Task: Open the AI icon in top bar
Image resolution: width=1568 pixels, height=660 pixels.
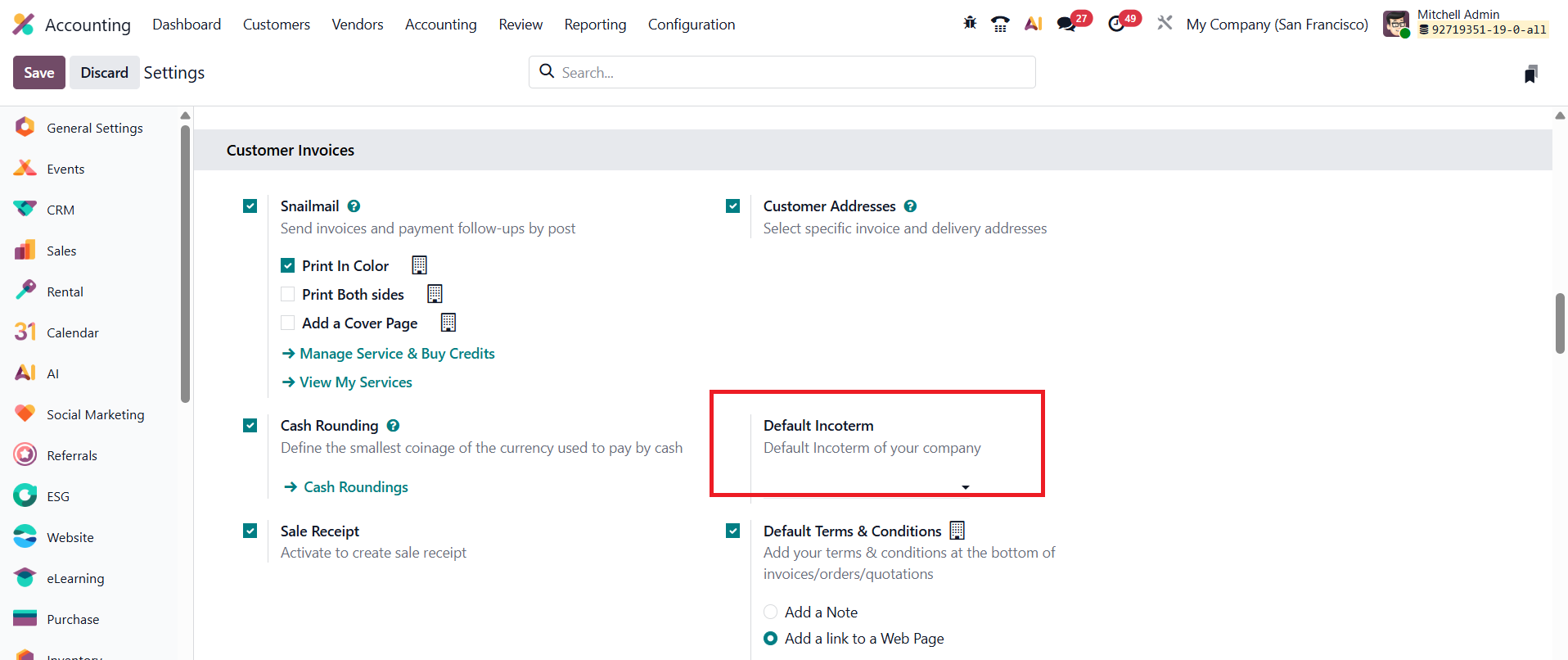Action: click(x=1033, y=24)
